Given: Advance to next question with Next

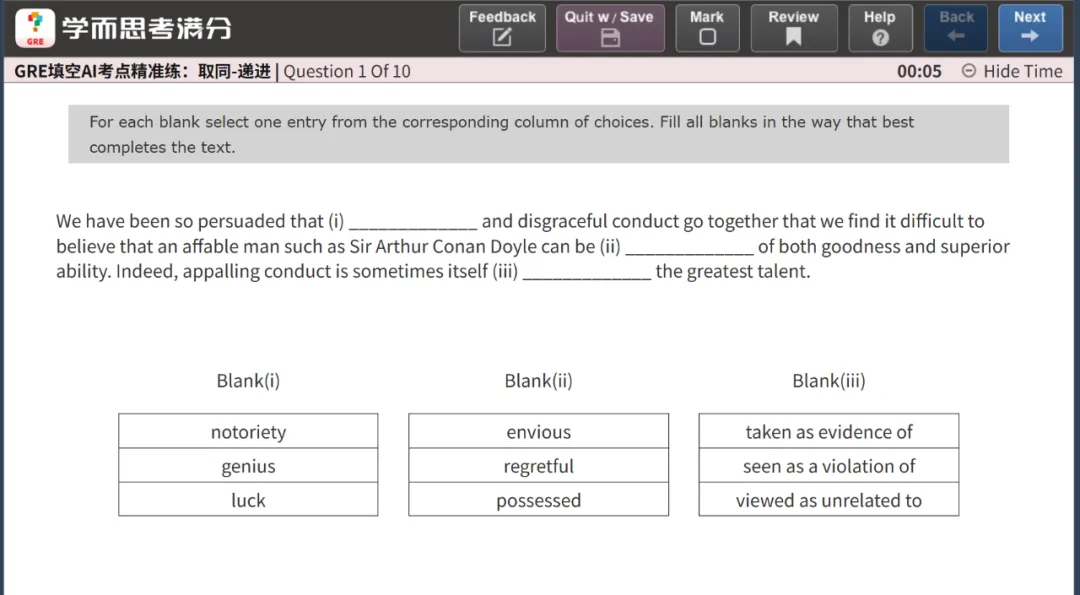Looking at the screenshot, I should pyautogui.click(x=1030, y=28).
